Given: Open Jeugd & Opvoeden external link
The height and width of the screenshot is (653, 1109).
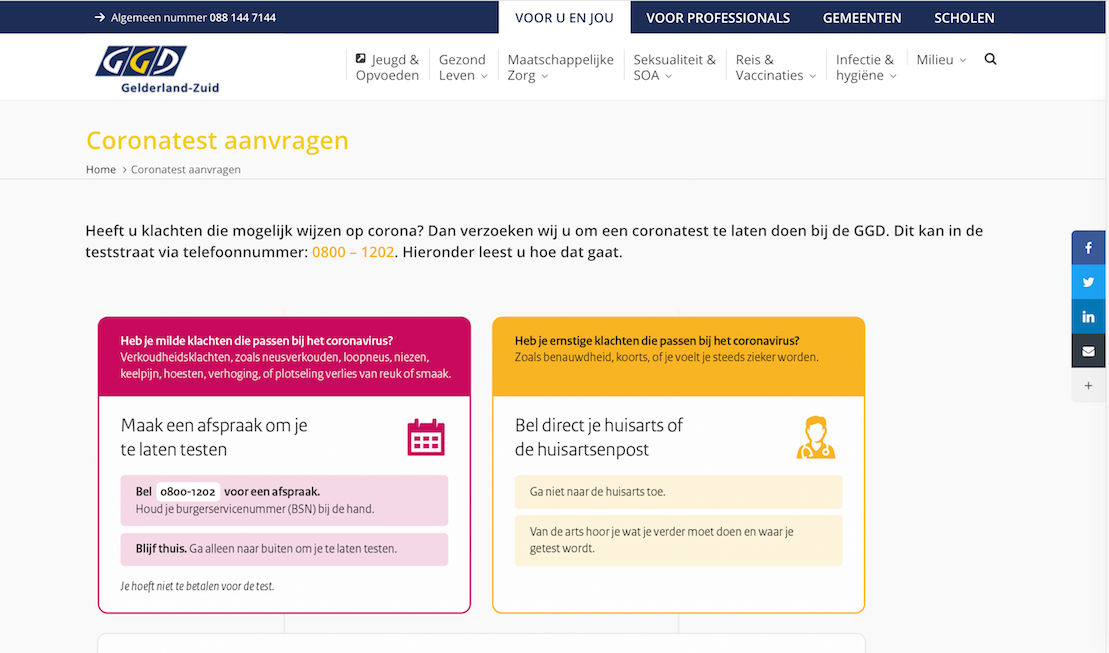Looking at the screenshot, I should [387, 67].
